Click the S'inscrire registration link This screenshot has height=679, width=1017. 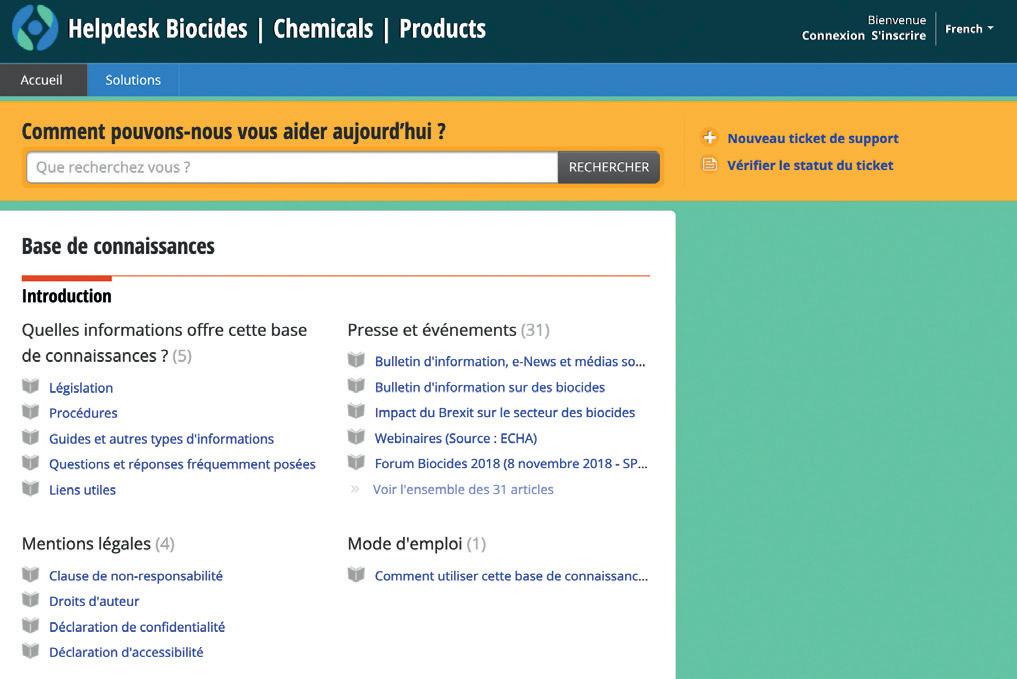(898, 36)
